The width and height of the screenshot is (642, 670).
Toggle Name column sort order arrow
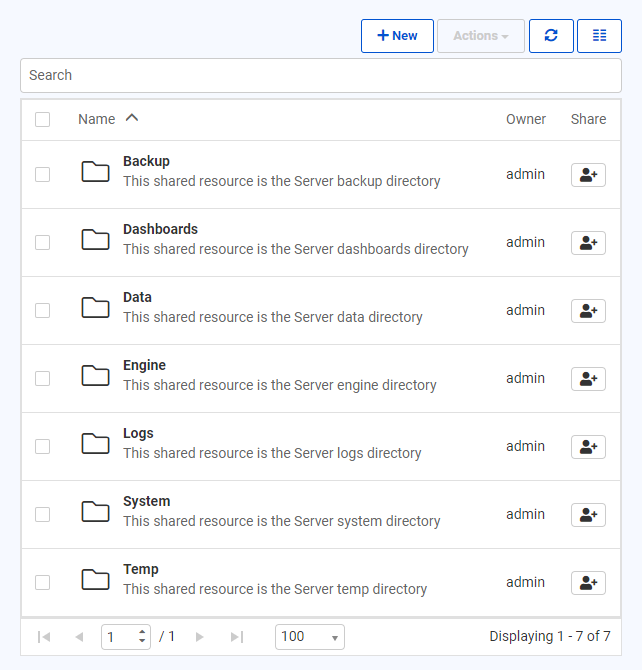pyautogui.click(x=132, y=119)
